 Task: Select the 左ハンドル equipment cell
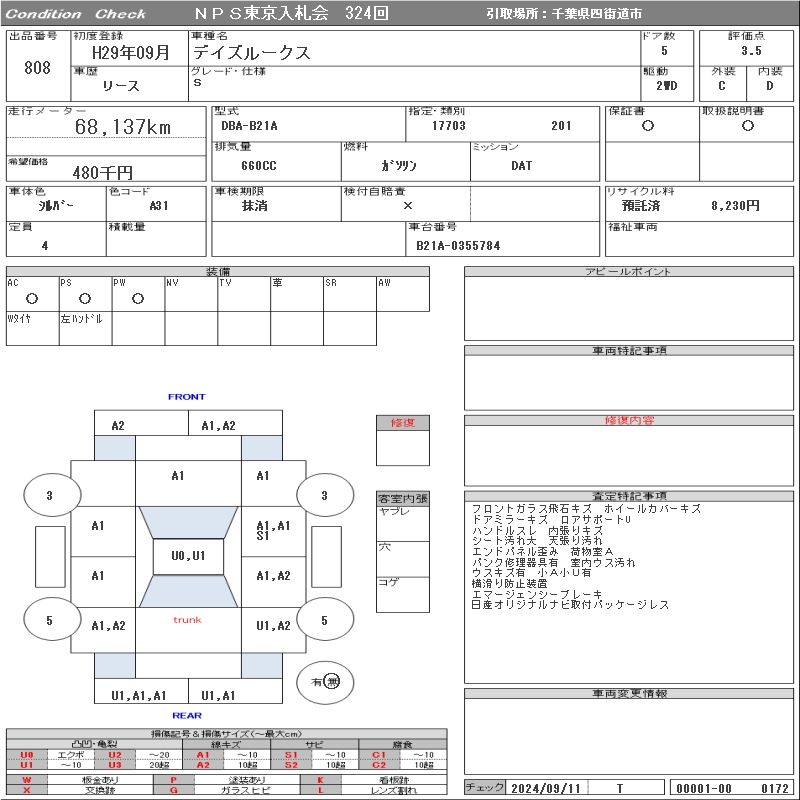coord(85,329)
